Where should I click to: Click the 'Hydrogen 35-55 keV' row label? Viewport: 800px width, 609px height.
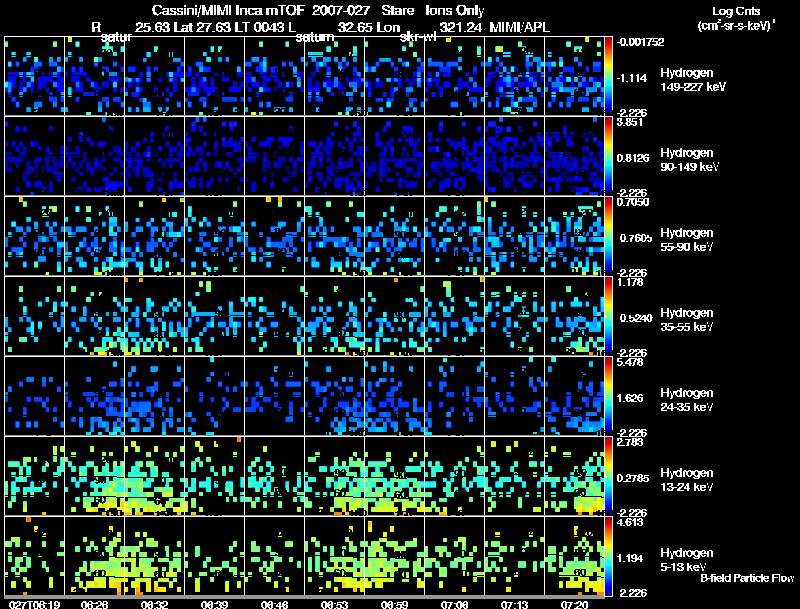point(687,320)
